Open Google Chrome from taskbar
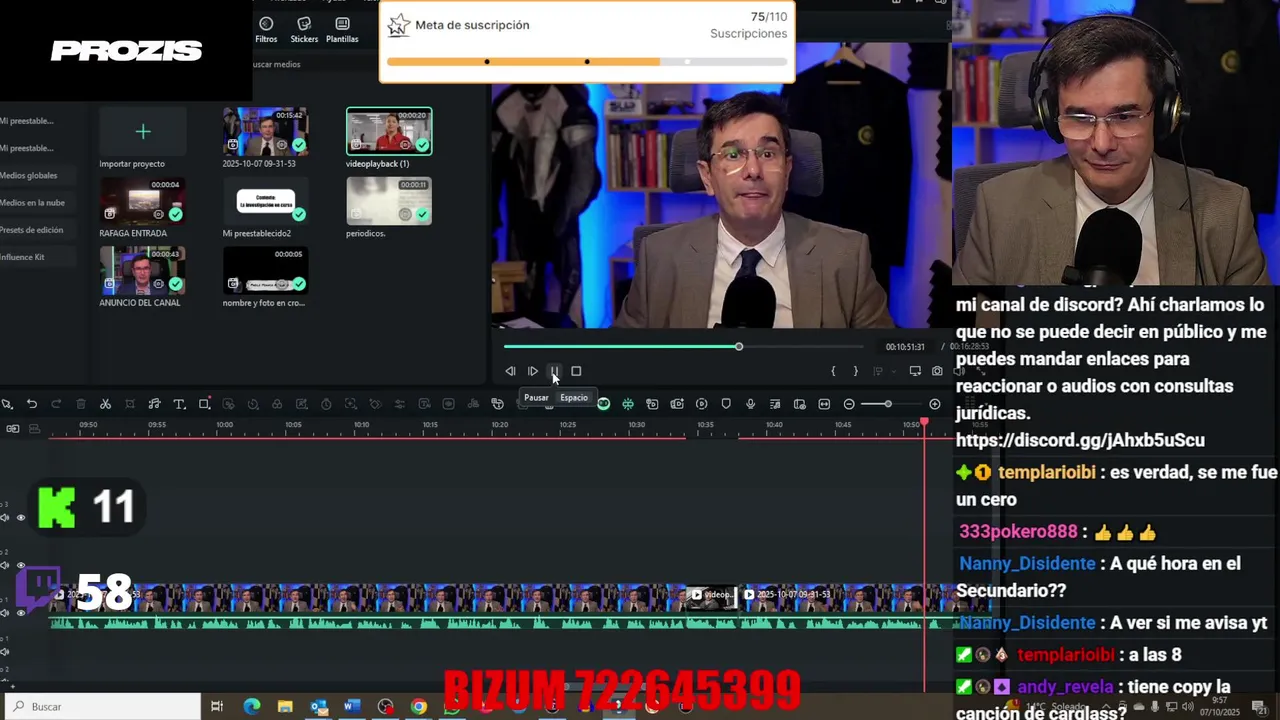 click(x=419, y=707)
